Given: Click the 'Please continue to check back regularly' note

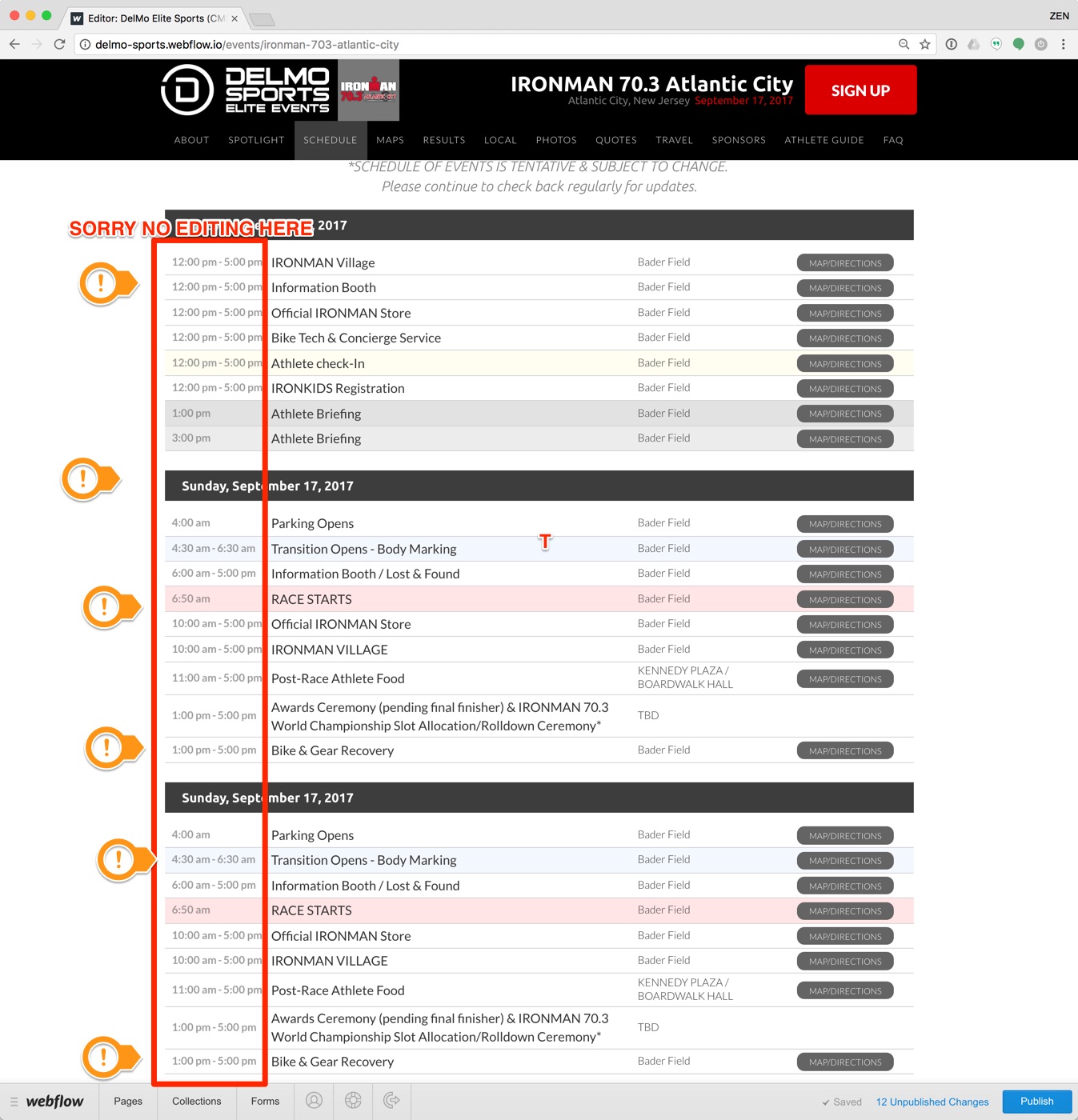Looking at the screenshot, I should 539,186.
